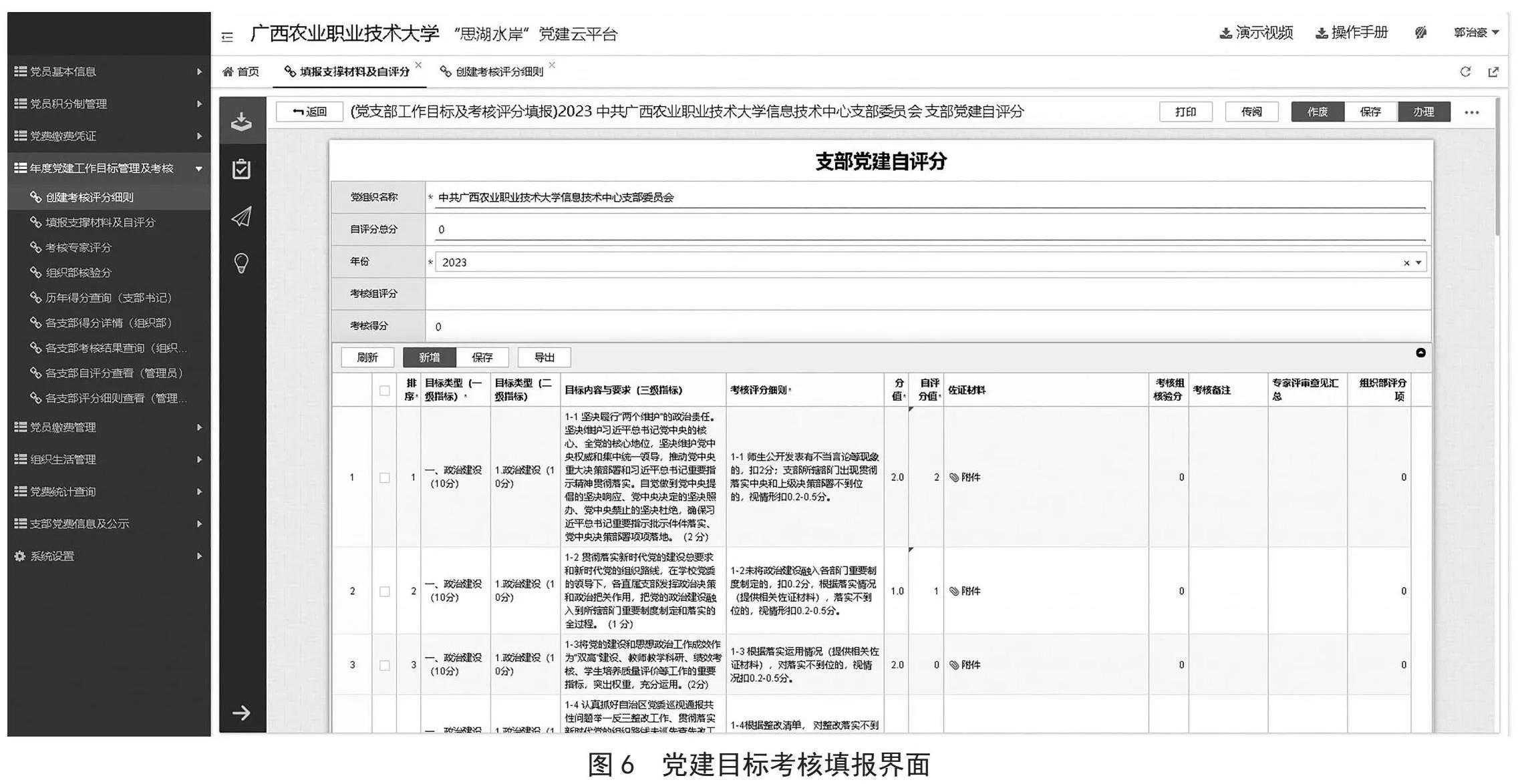1526x784 pixels.
Task: Open 各支部自评分查看（管理员）
Action: point(109,373)
